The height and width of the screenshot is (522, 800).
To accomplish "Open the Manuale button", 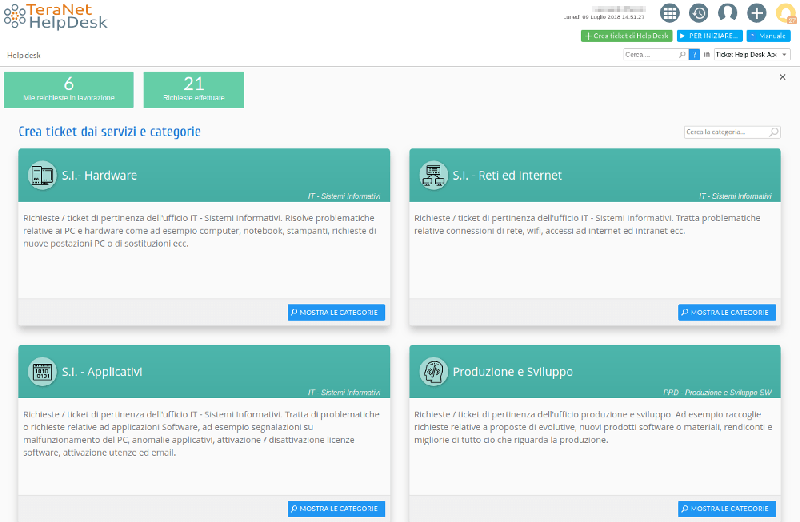I will tap(768, 36).
